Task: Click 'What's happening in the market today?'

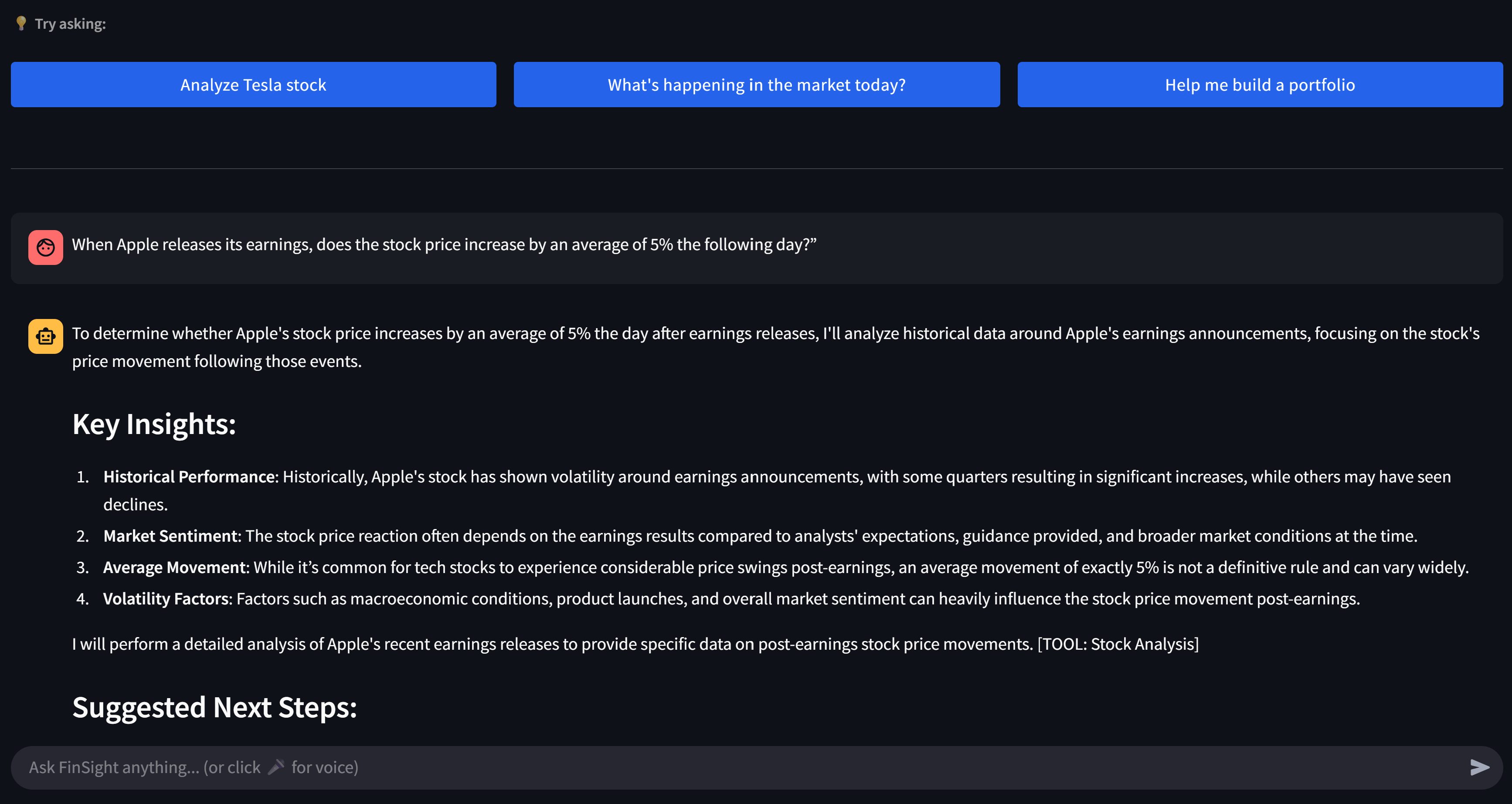Action: tap(756, 85)
